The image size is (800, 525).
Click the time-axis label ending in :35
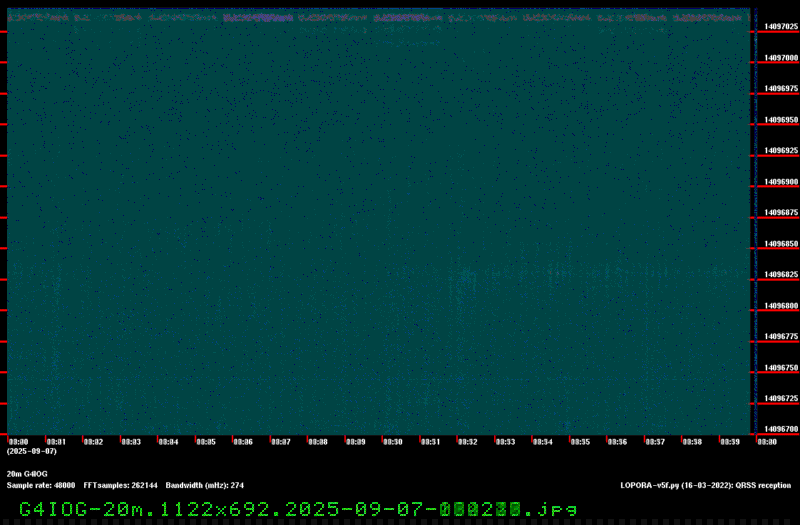(580, 442)
